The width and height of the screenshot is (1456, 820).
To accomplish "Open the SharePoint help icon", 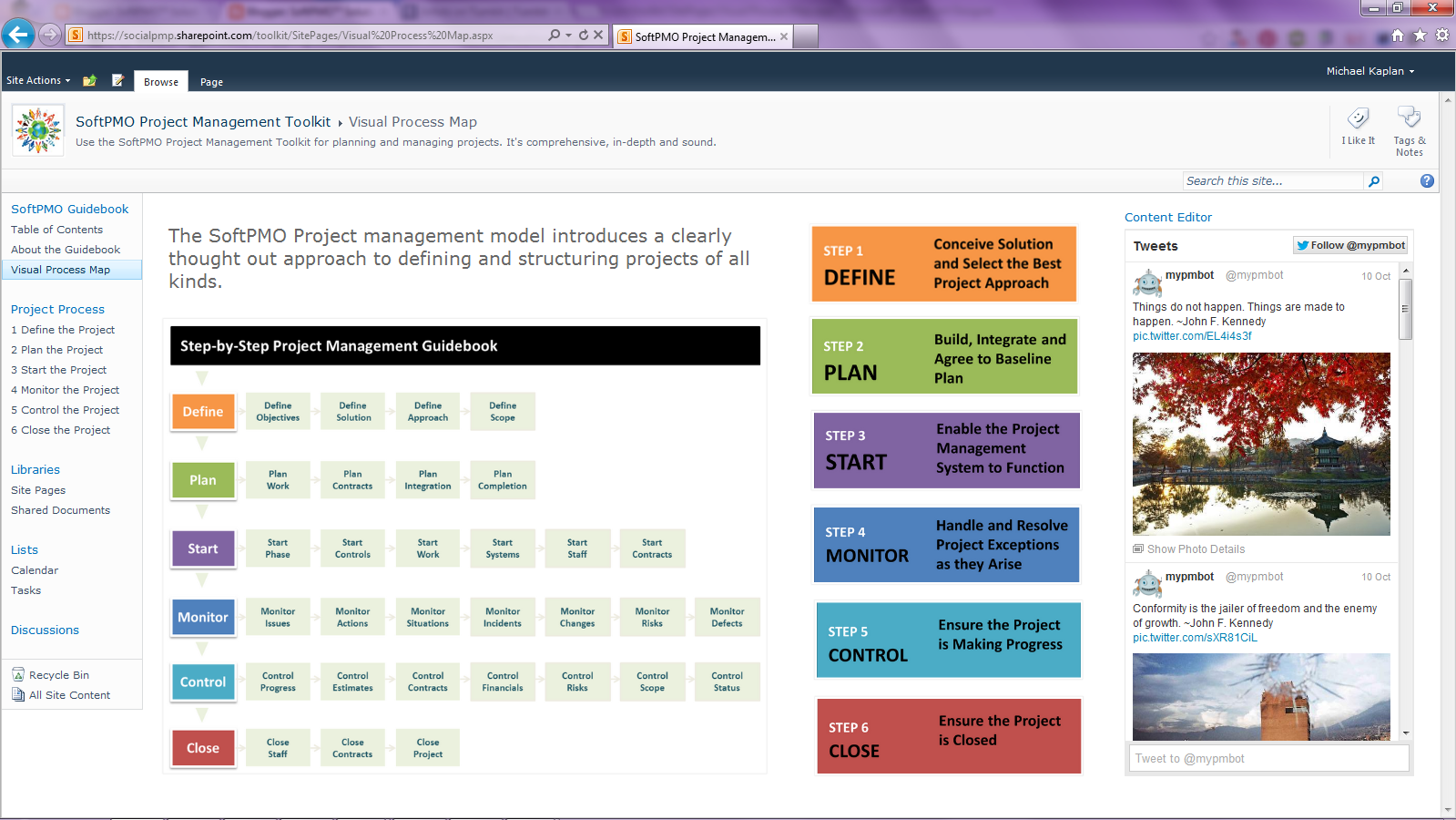I will click(x=1427, y=181).
